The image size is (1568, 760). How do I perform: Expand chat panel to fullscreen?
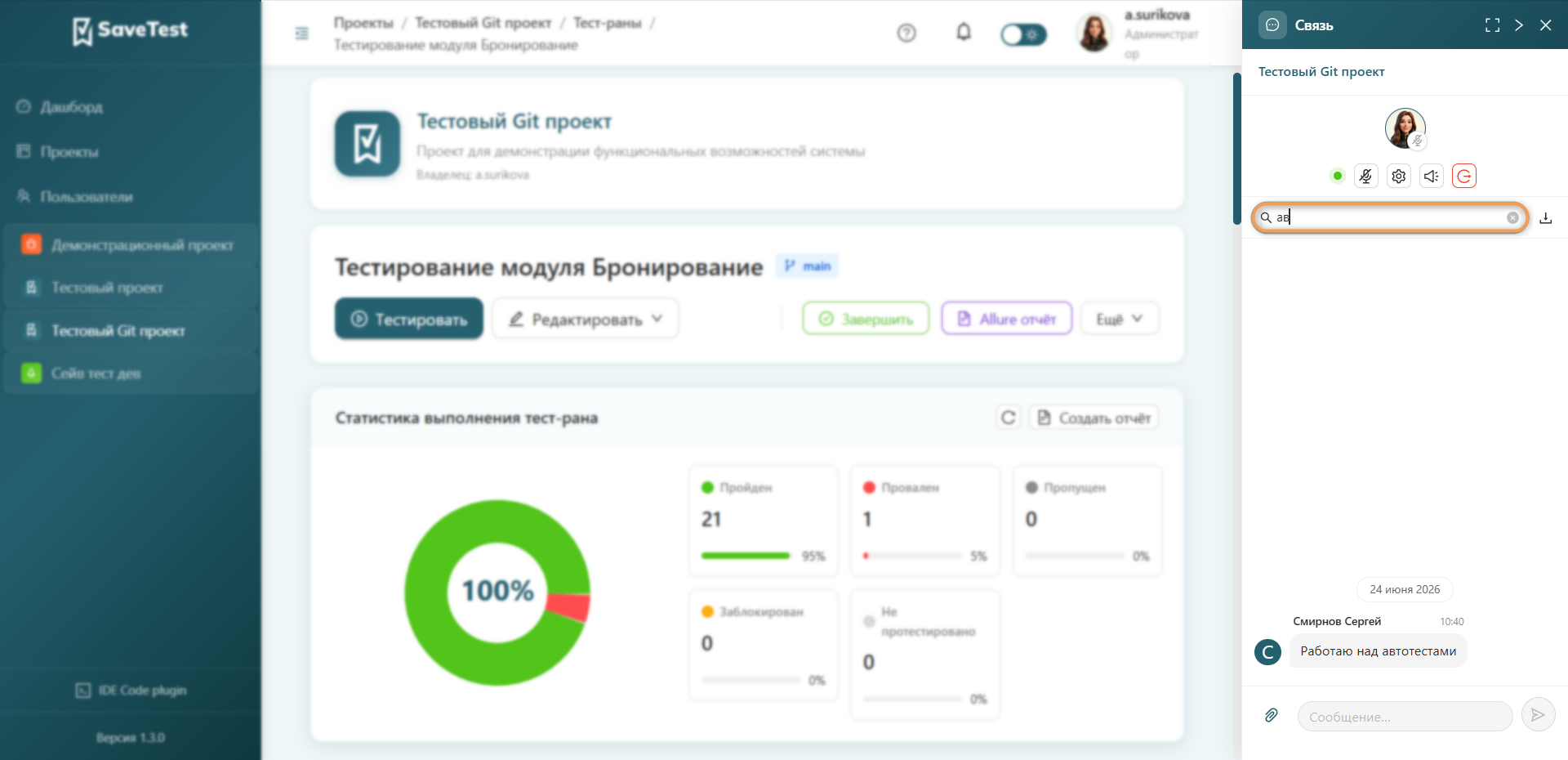1492,25
